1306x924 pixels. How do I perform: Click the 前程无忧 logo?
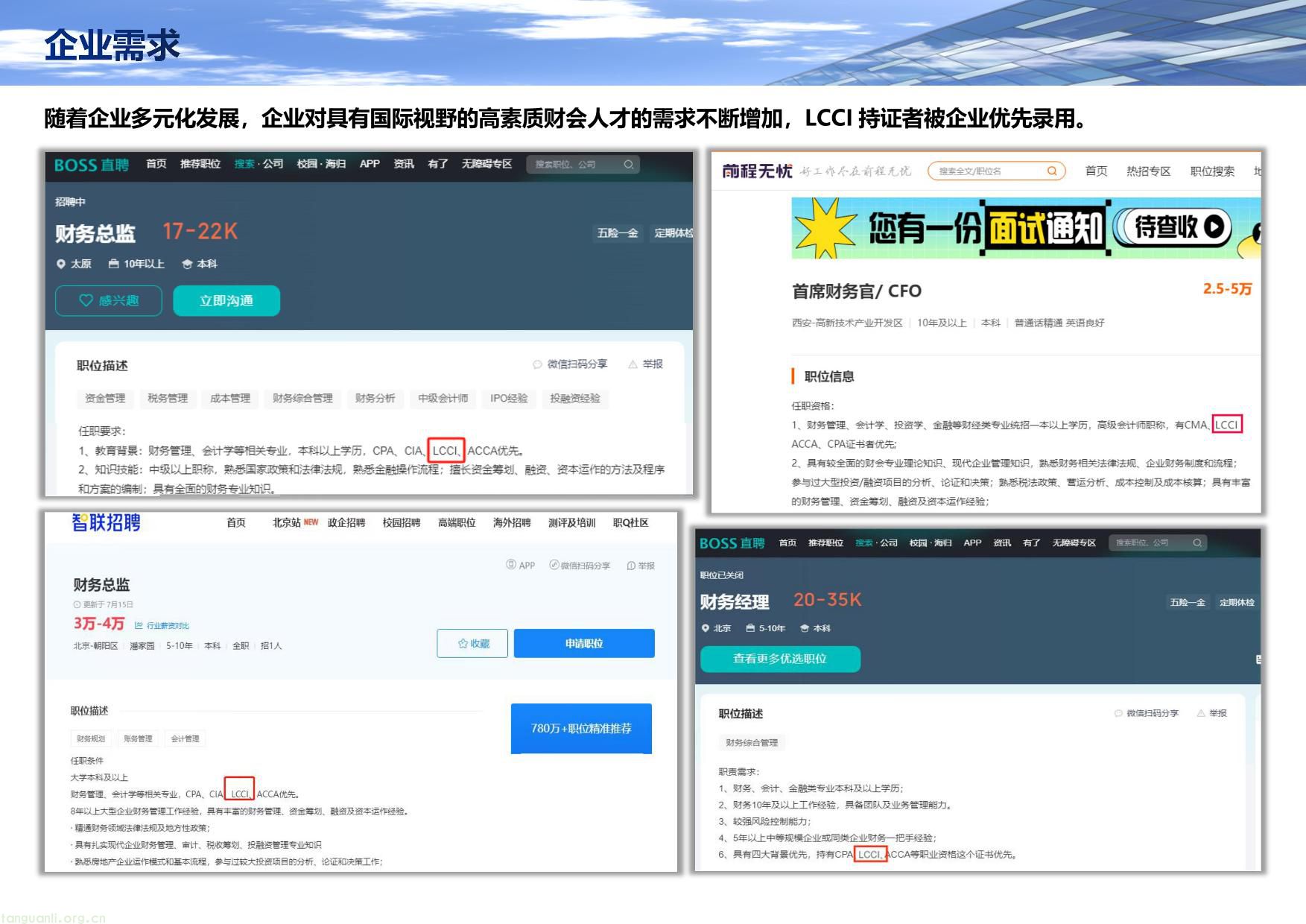pyautogui.click(x=757, y=171)
